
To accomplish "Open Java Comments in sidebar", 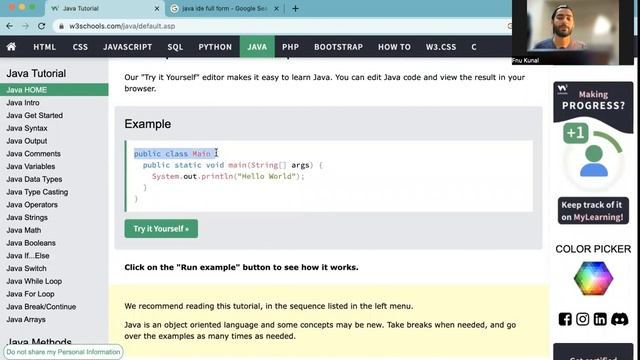I will click(54, 153).
